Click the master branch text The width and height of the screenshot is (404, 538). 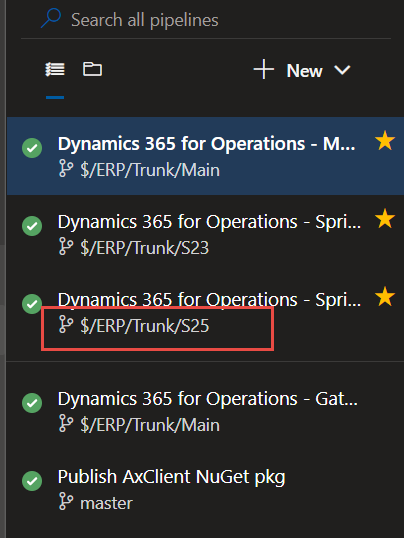106,503
